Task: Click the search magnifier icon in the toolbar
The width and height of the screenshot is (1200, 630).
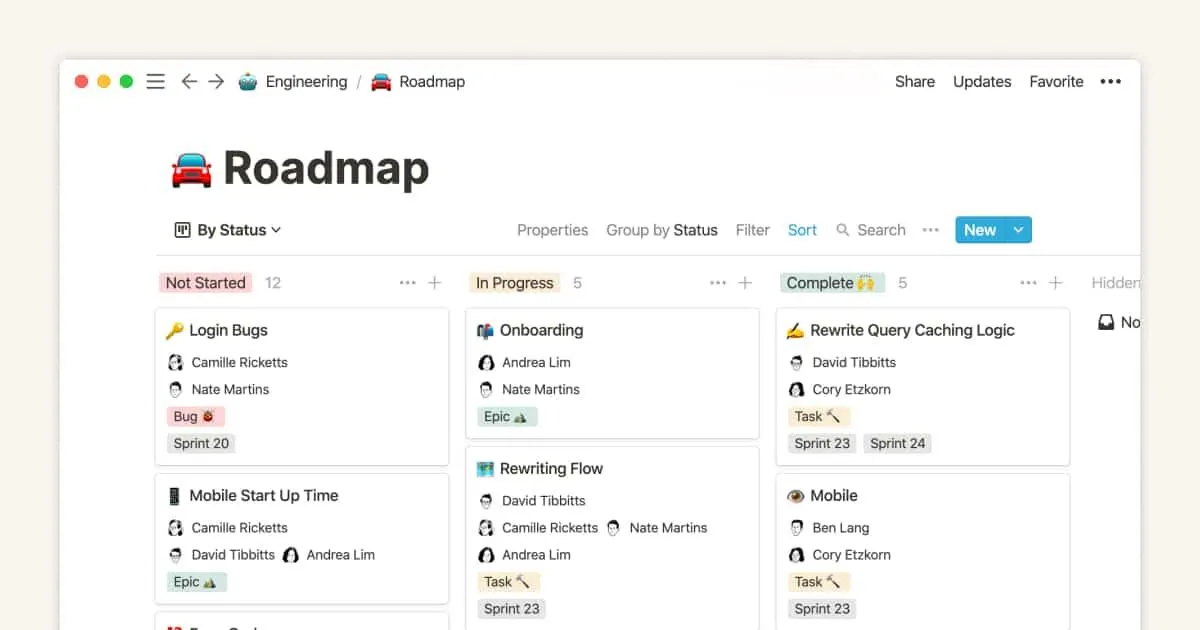Action: click(843, 230)
